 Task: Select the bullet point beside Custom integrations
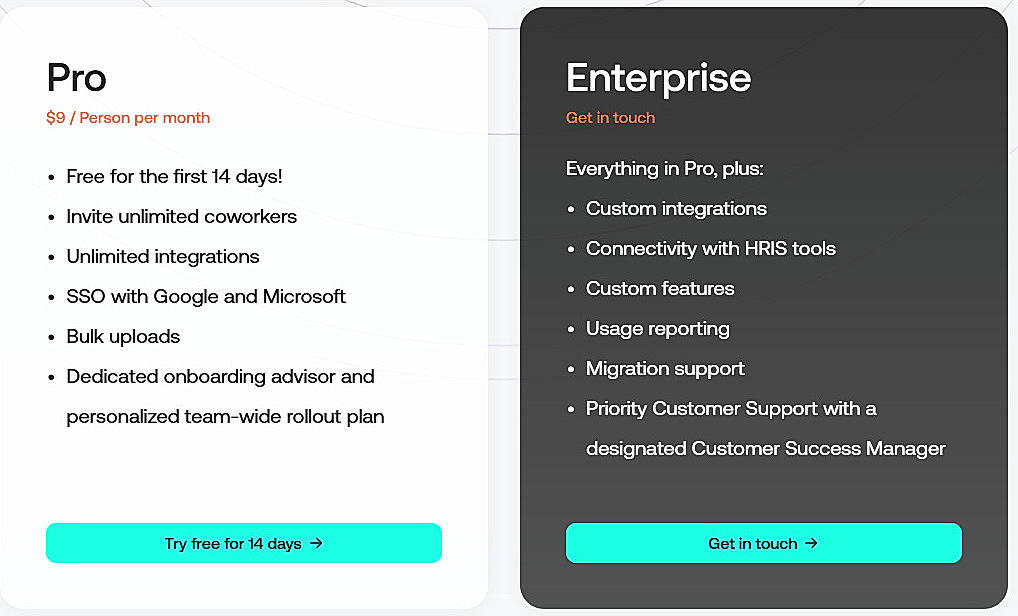click(570, 208)
